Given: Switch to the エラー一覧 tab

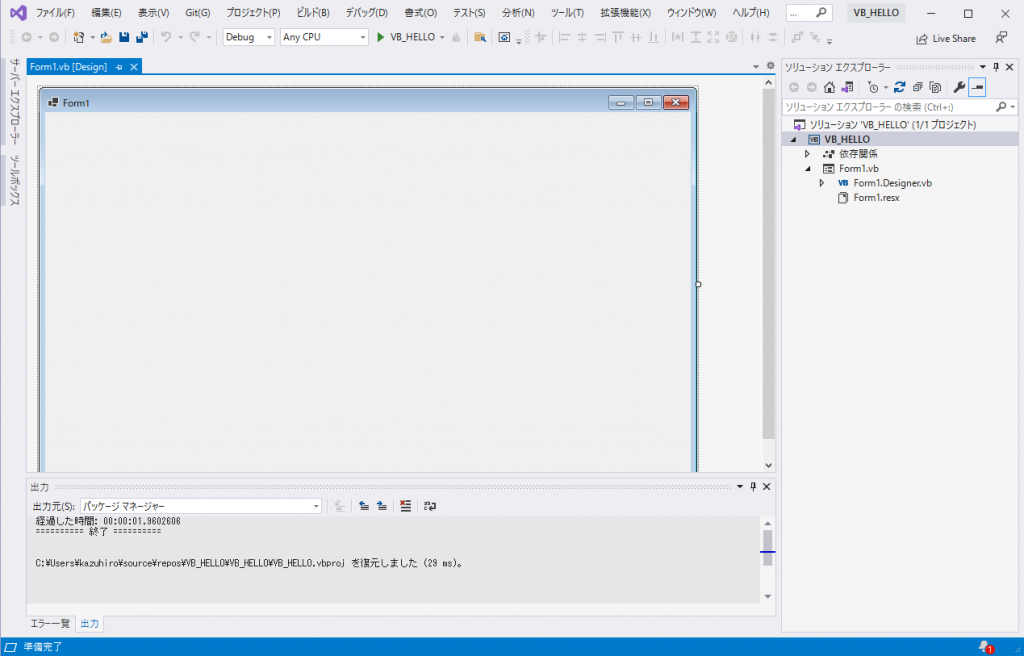Looking at the screenshot, I should (x=50, y=623).
